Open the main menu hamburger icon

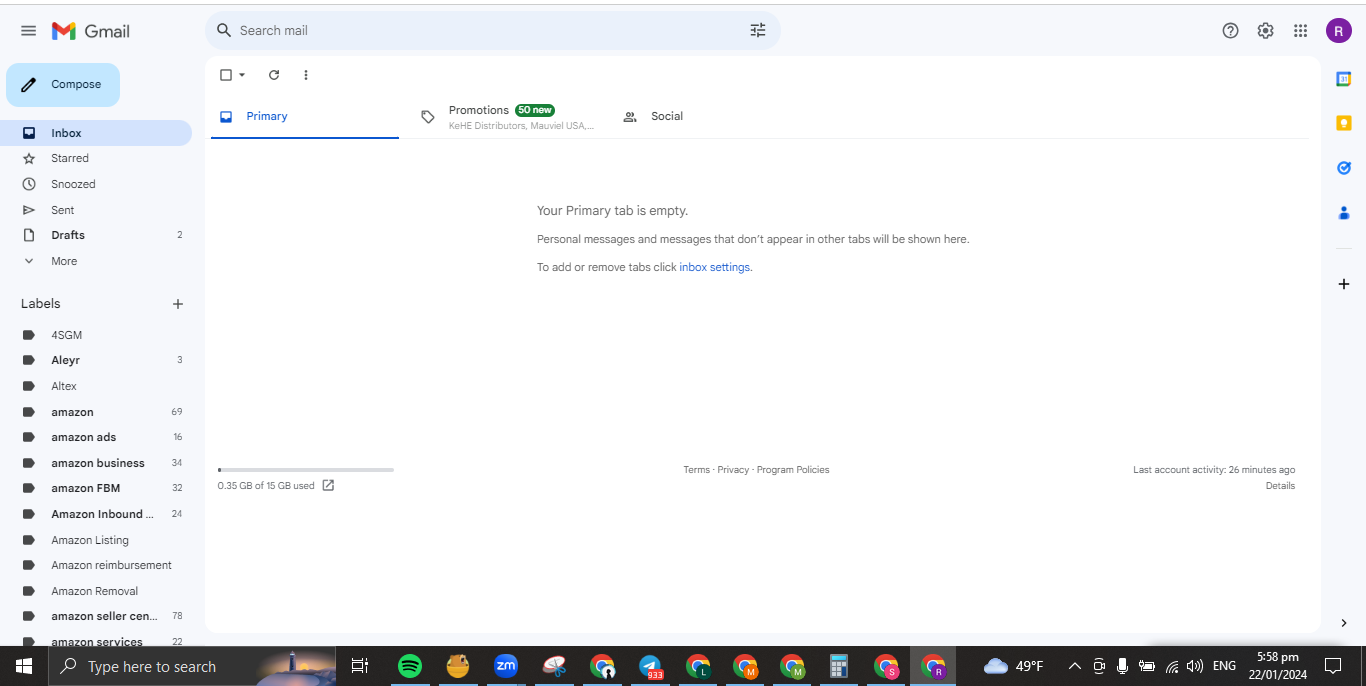coord(28,31)
